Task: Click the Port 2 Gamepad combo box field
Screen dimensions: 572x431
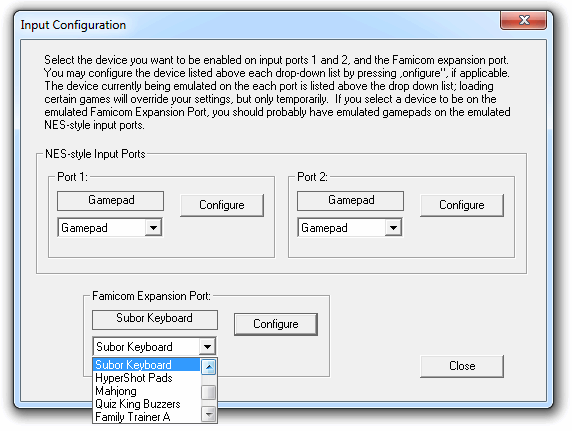Action: coord(350,228)
